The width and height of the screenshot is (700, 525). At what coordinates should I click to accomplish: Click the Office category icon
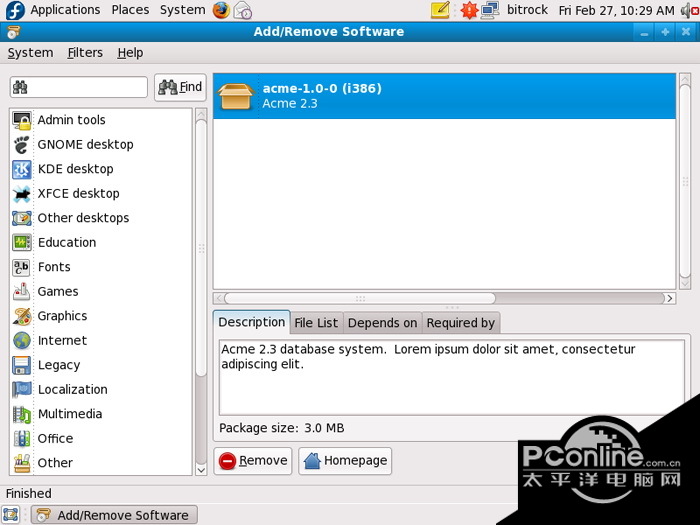[x=21, y=438]
